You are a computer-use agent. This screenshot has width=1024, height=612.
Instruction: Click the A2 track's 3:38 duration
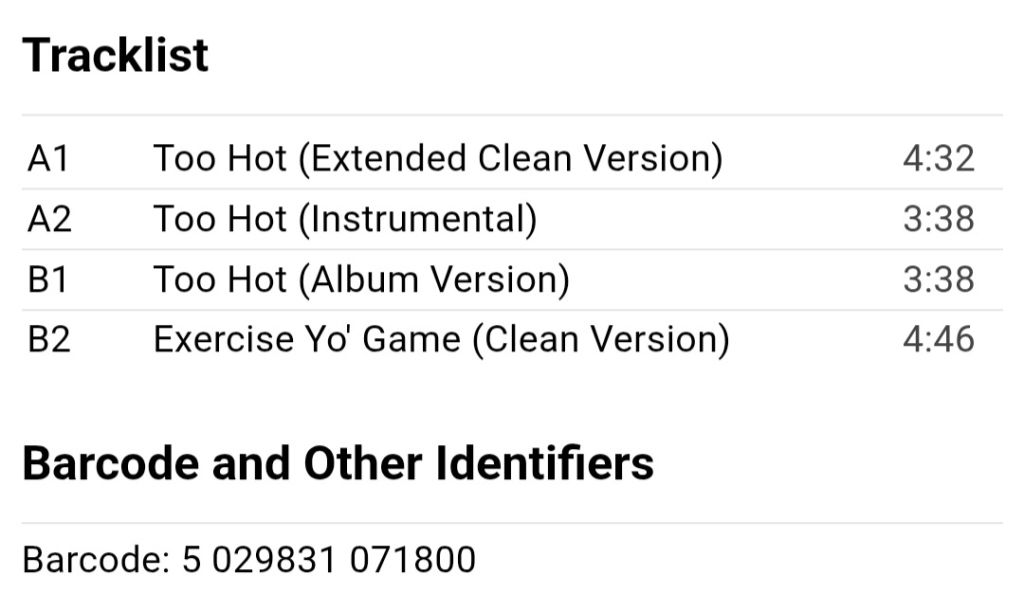pos(938,219)
